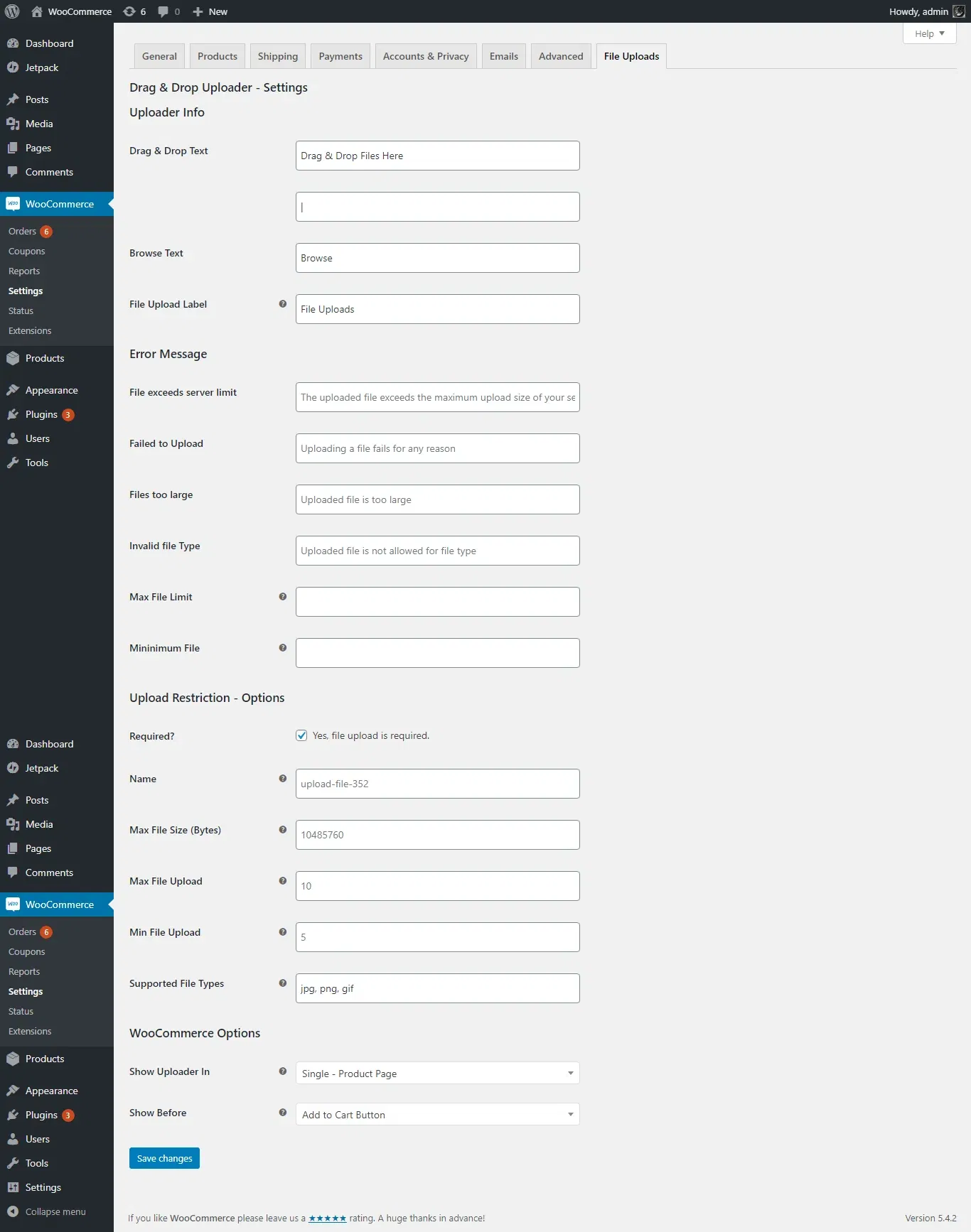Click the Supported File Types field
The height and width of the screenshot is (1232, 971).
point(437,988)
